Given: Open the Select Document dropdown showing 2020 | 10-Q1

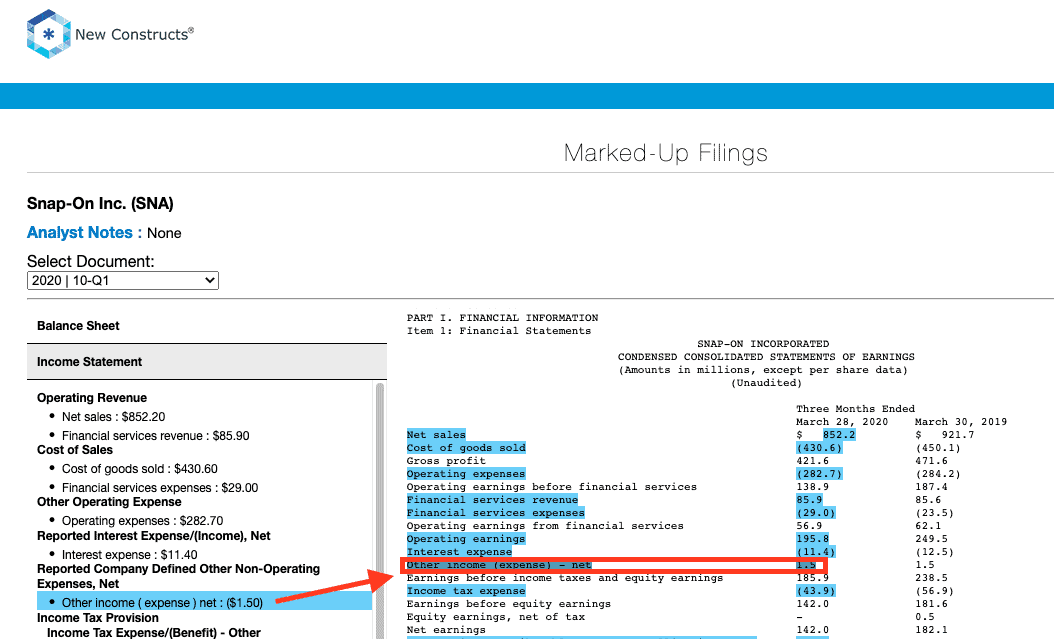Looking at the screenshot, I should pos(123,280).
